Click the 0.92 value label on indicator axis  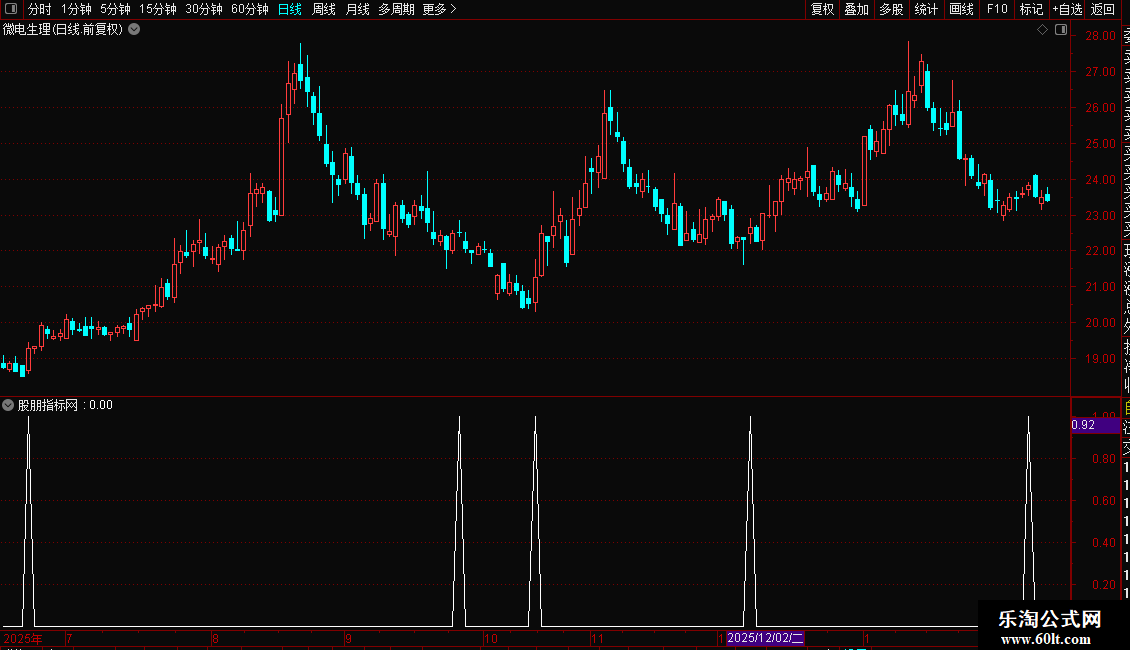pyautogui.click(x=1095, y=425)
